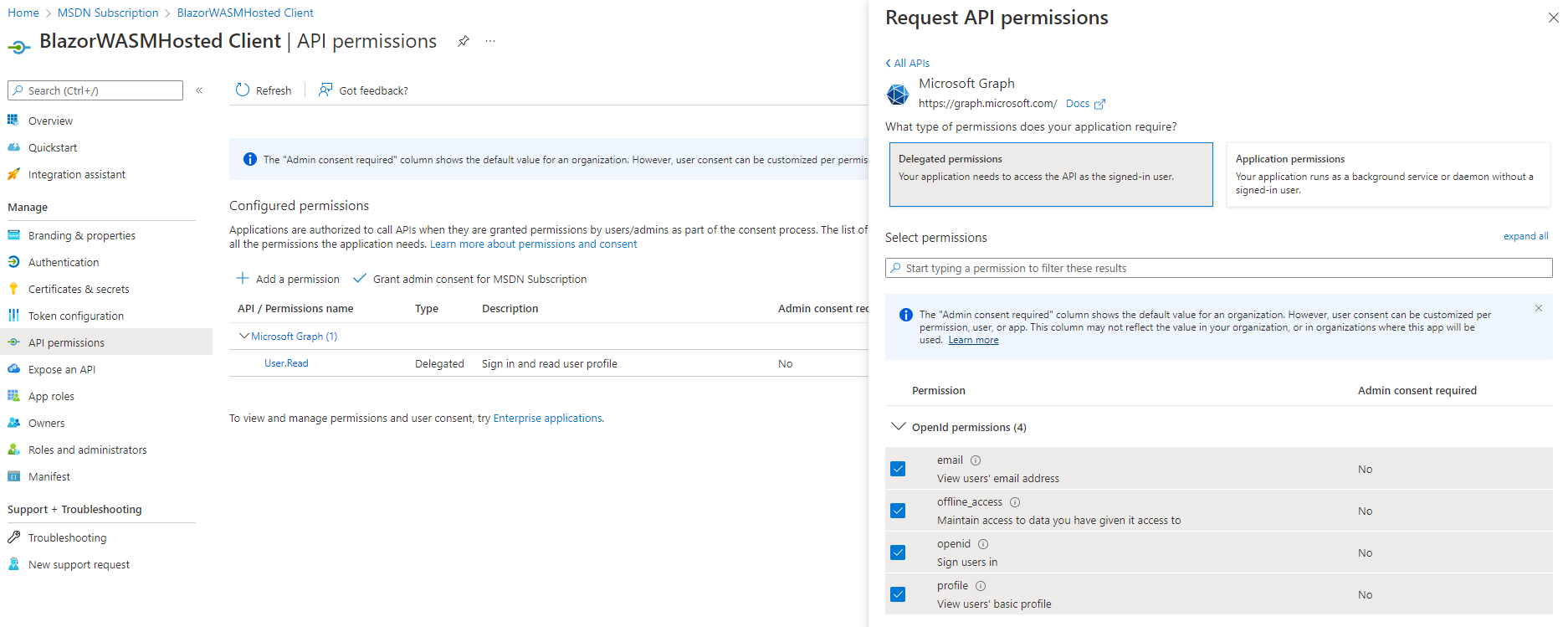Open the Got feedback icon
The height and width of the screenshot is (627, 1568).
[x=325, y=90]
